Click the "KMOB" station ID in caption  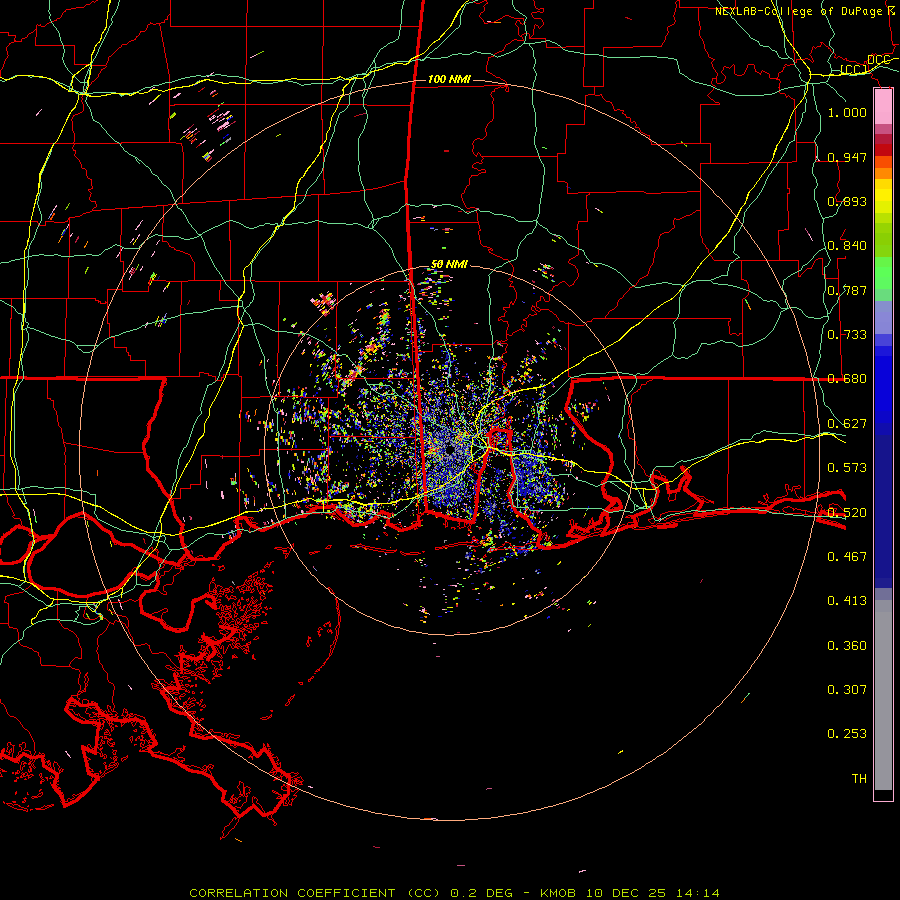pos(556,893)
